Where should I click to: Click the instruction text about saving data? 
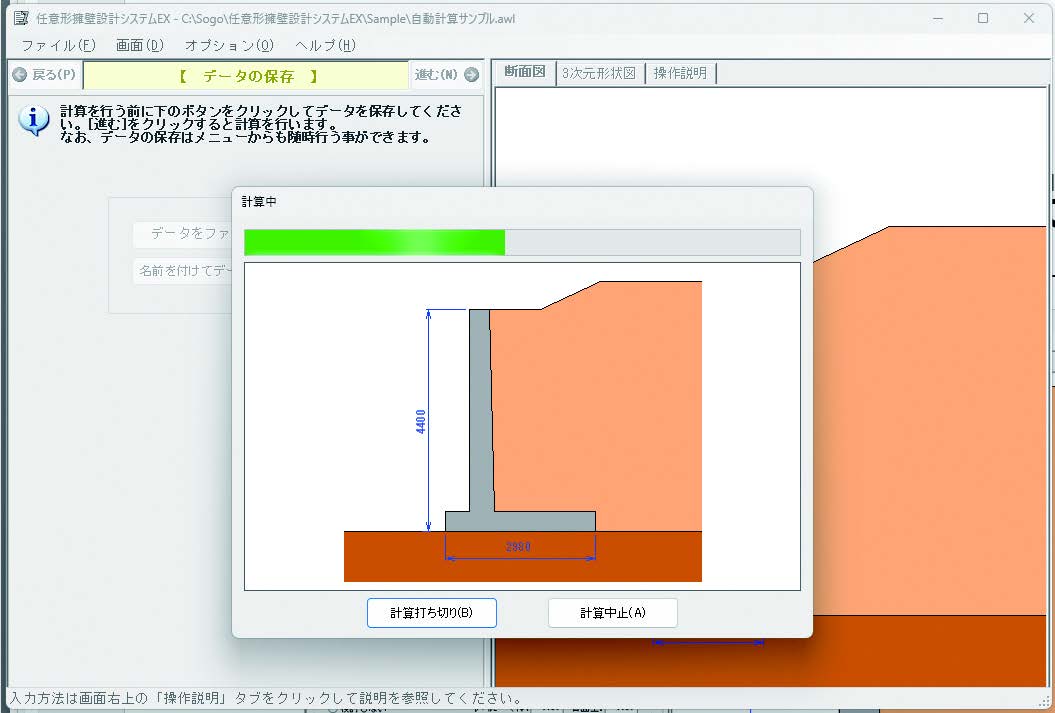tap(261, 124)
